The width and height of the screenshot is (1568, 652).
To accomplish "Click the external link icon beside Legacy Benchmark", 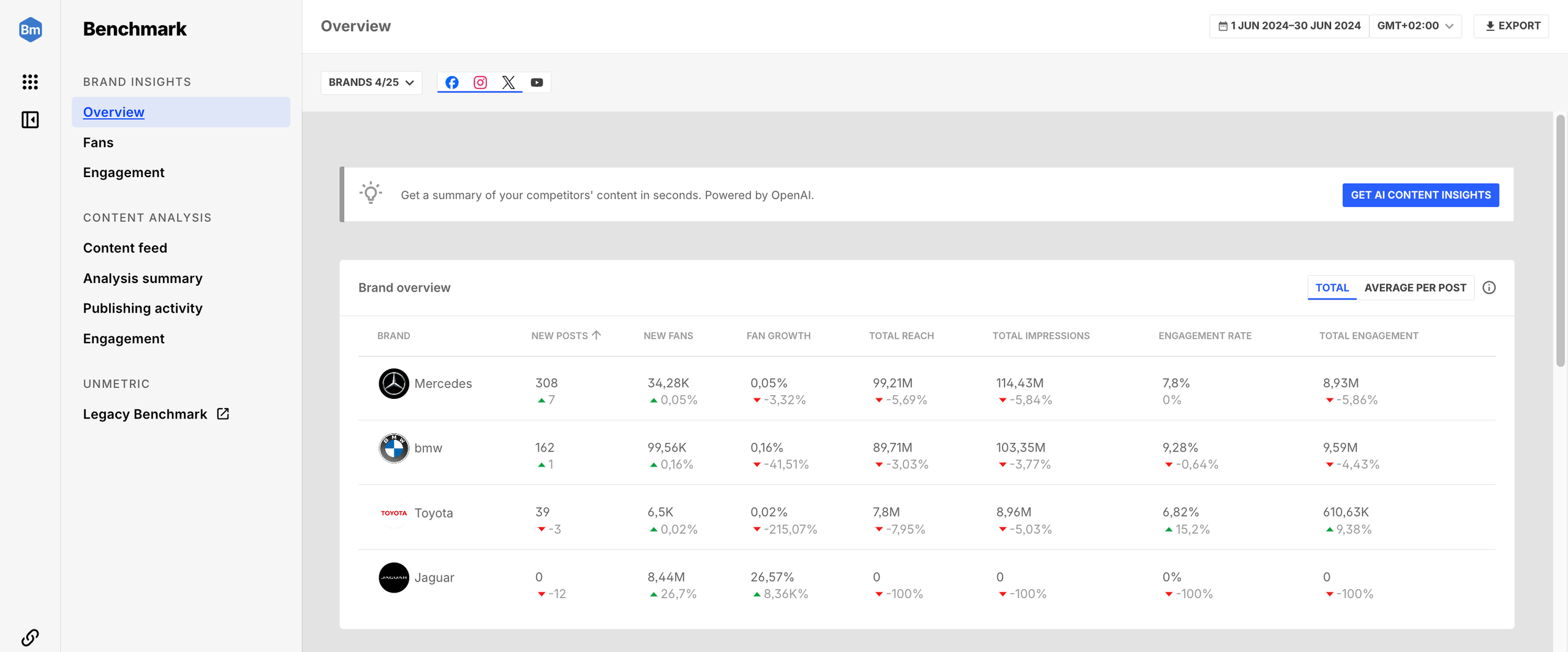I will 223,414.
